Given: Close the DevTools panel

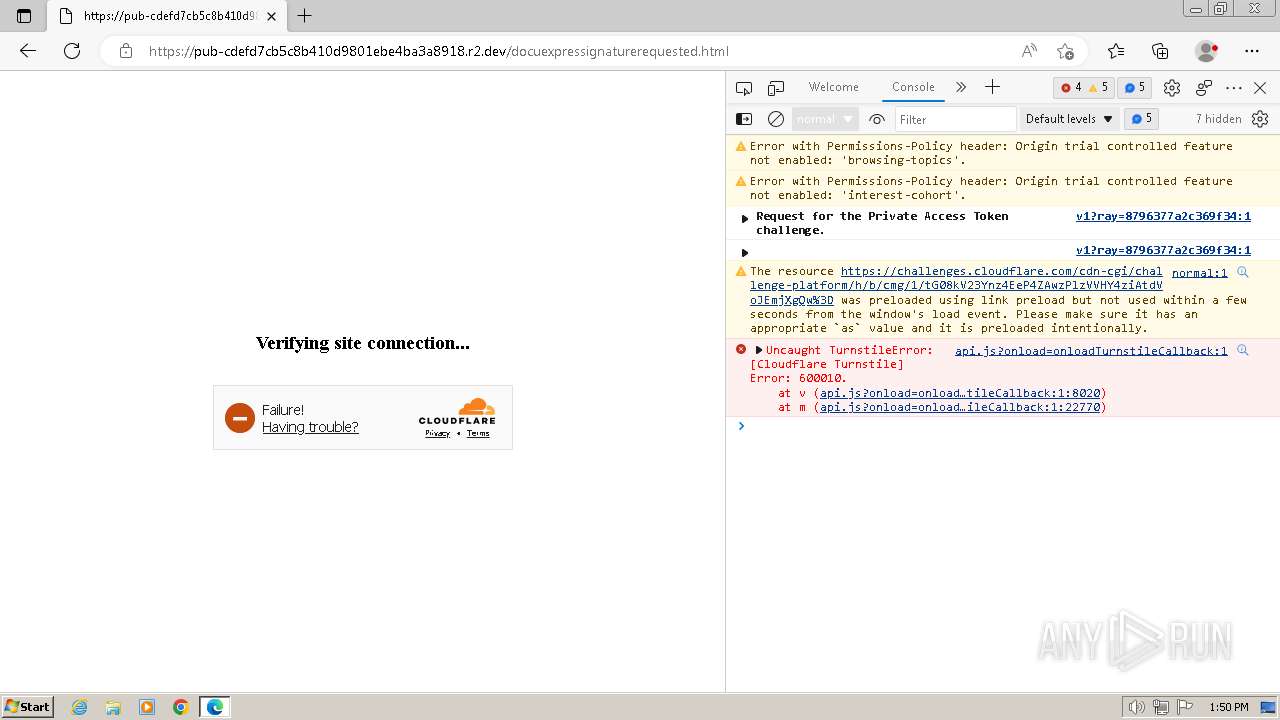Looking at the screenshot, I should tap(1260, 88).
